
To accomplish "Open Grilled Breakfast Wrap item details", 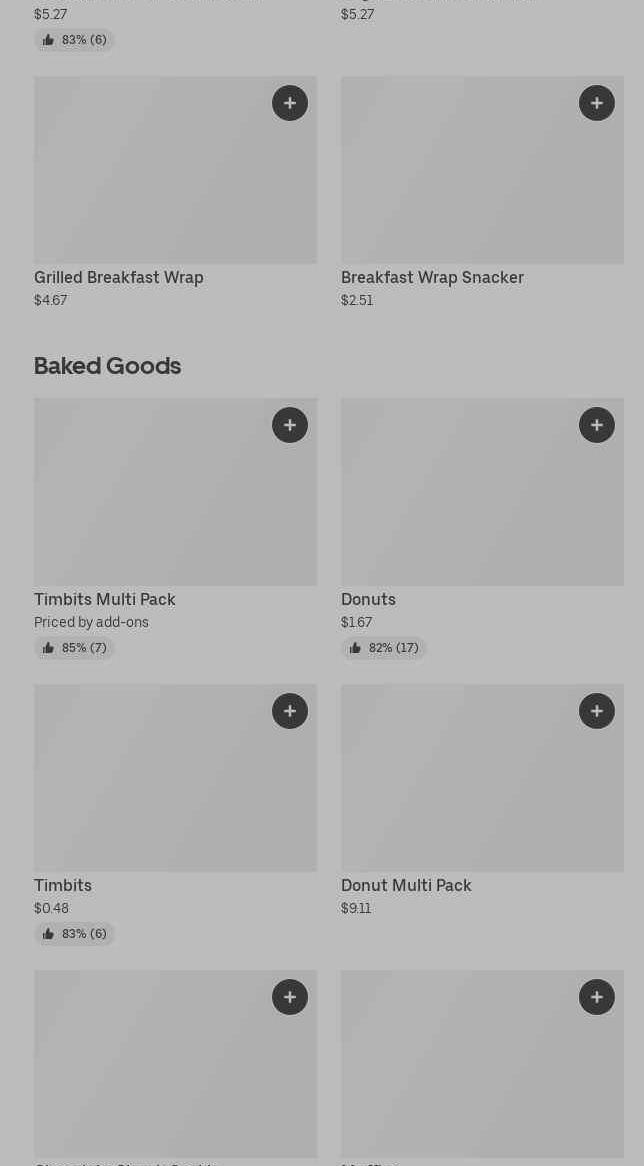I will pyautogui.click(x=119, y=278).
